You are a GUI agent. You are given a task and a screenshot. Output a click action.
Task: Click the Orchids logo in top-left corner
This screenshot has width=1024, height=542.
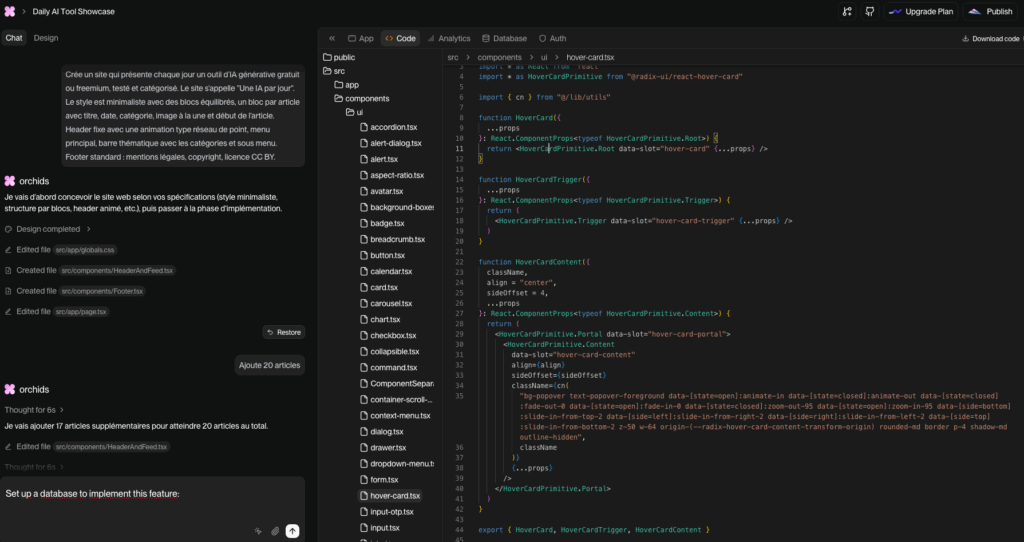pyautogui.click(x=10, y=11)
